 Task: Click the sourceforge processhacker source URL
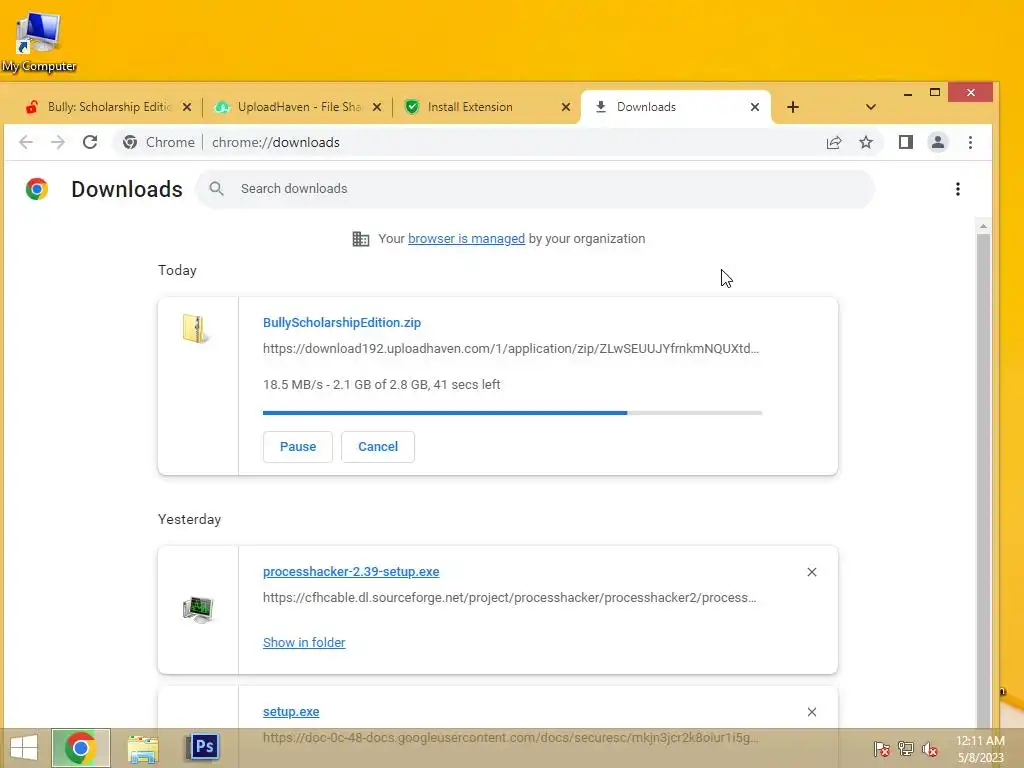(509, 598)
